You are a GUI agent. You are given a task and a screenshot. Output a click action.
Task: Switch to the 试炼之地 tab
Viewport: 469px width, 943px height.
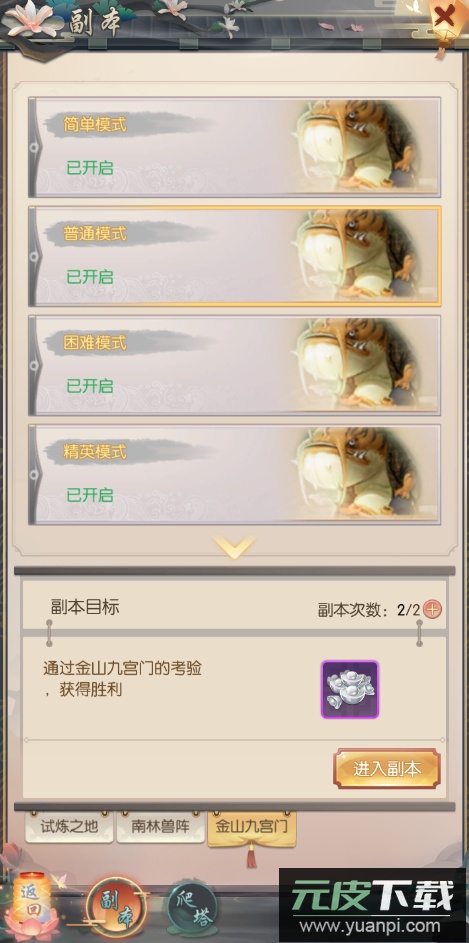click(x=69, y=826)
